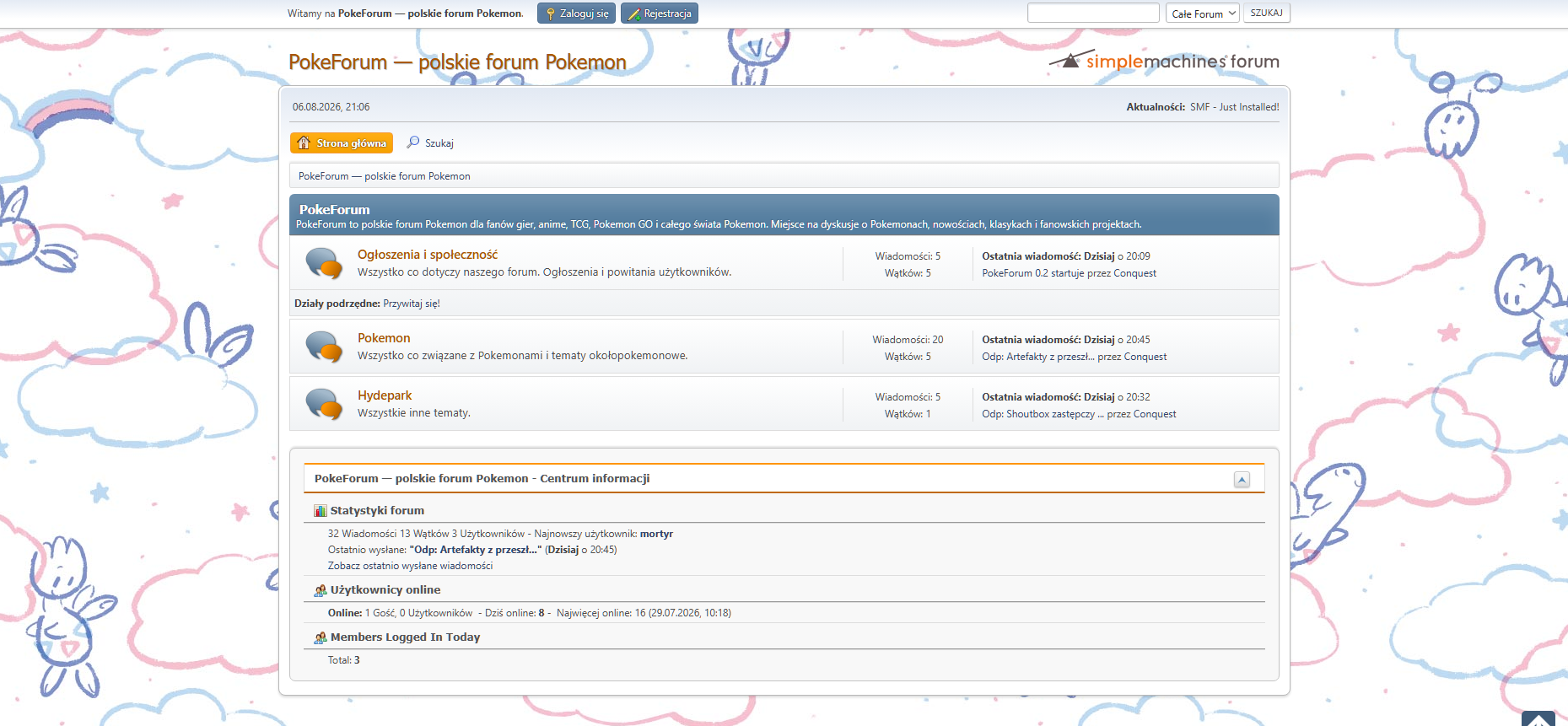
Task: Click the scroll-to-top arrow icon
Action: coord(1538,719)
